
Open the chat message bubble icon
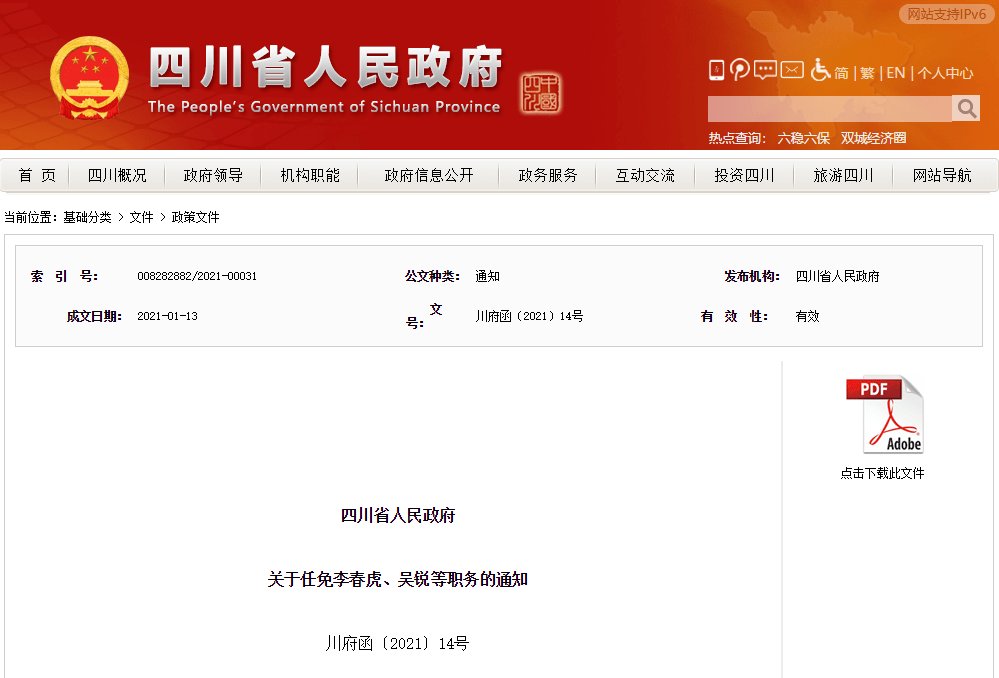765,69
